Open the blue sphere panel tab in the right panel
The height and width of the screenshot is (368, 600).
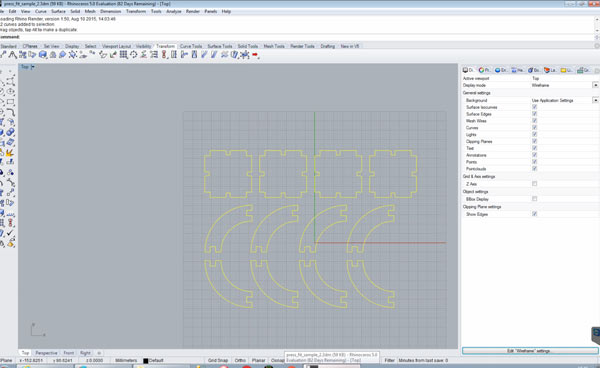(x=501, y=70)
